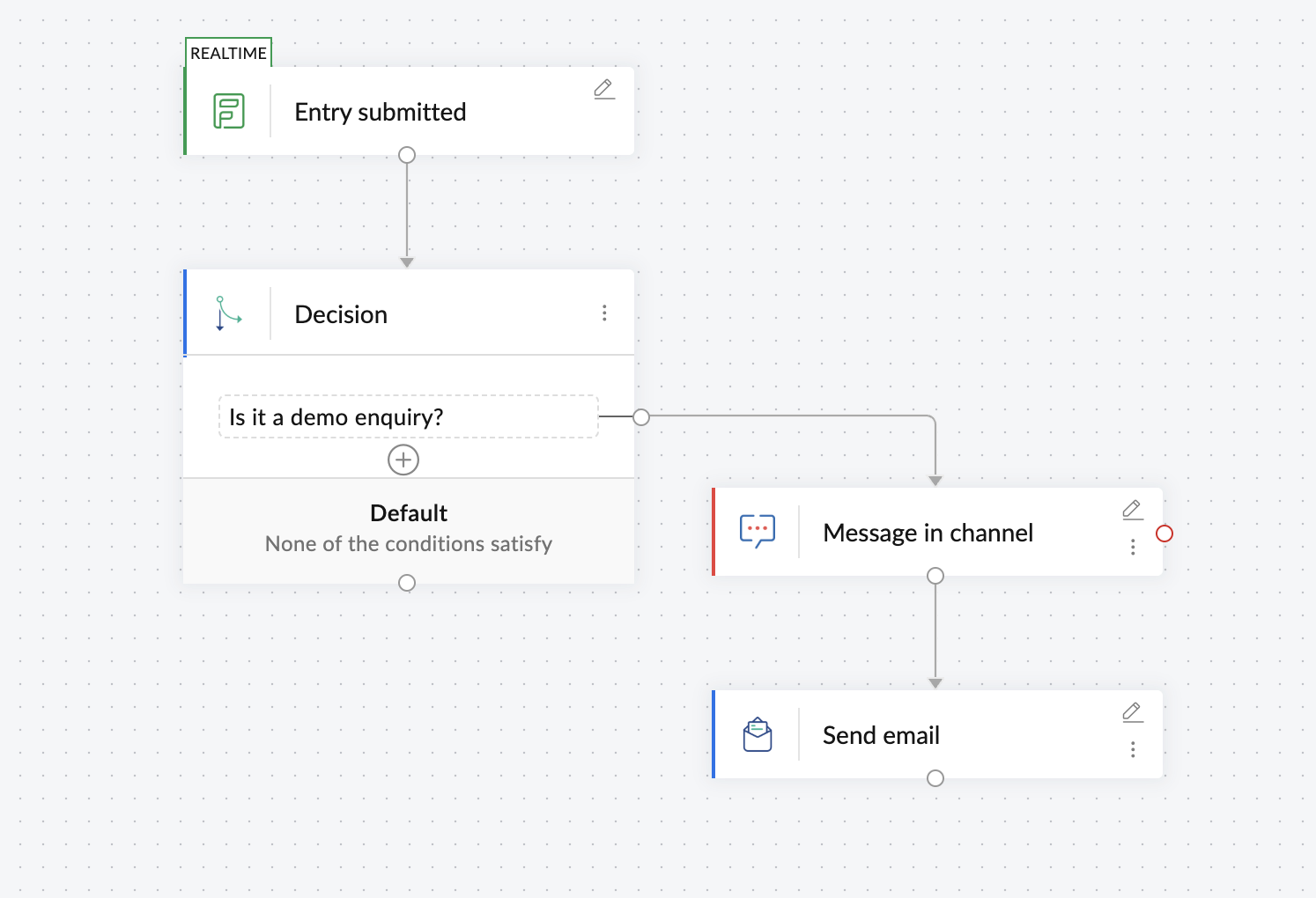Image resolution: width=1316 pixels, height=898 pixels.
Task: Click the demo enquiry condition output connector
Action: 641,416
